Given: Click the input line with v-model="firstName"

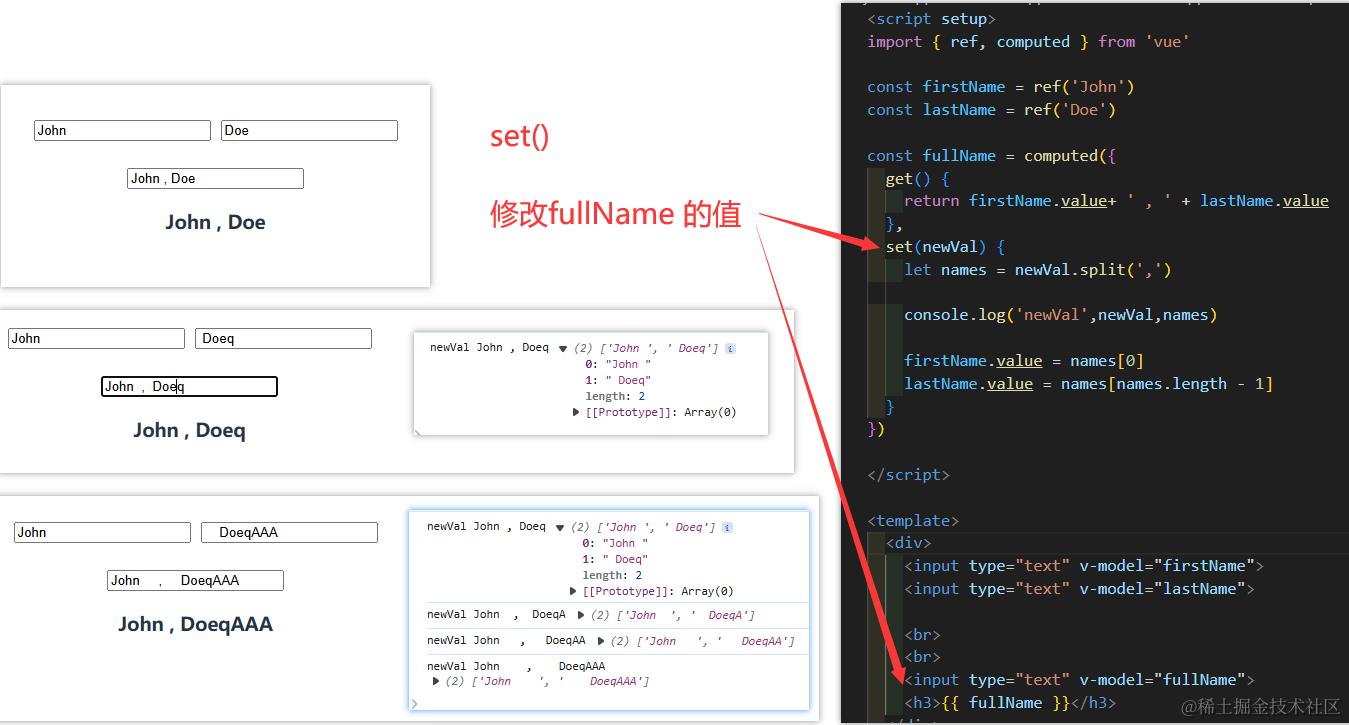Looking at the screenshot, I should (1083, 565).
